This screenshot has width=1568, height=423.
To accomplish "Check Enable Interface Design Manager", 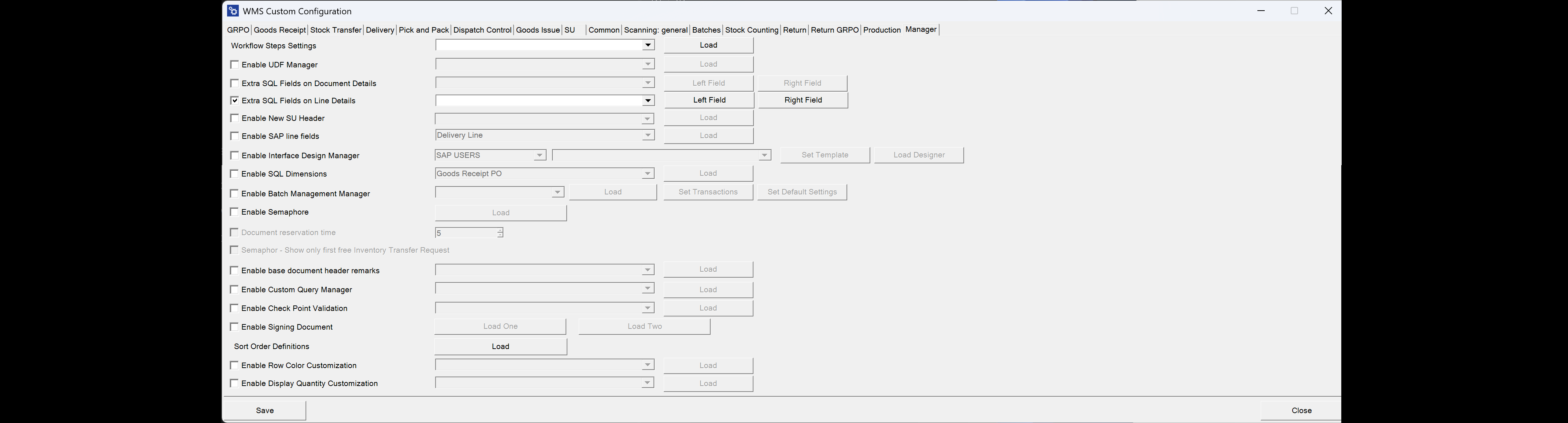I will [234, 155].
